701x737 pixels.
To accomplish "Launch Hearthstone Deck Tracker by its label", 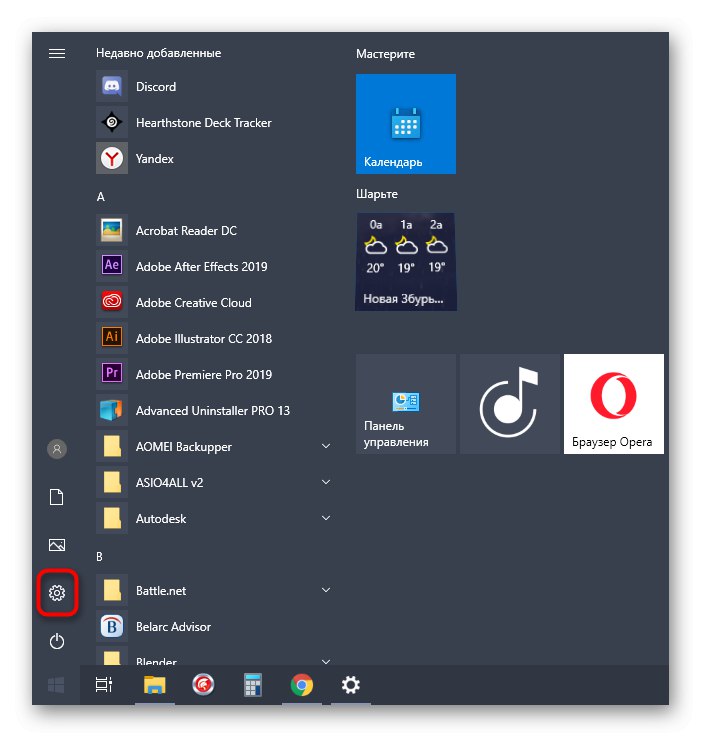I will [x=204, y=123].
